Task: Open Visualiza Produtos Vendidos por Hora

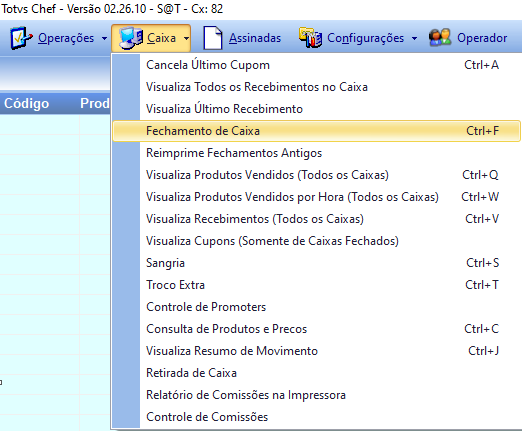Action: point(316,197)
